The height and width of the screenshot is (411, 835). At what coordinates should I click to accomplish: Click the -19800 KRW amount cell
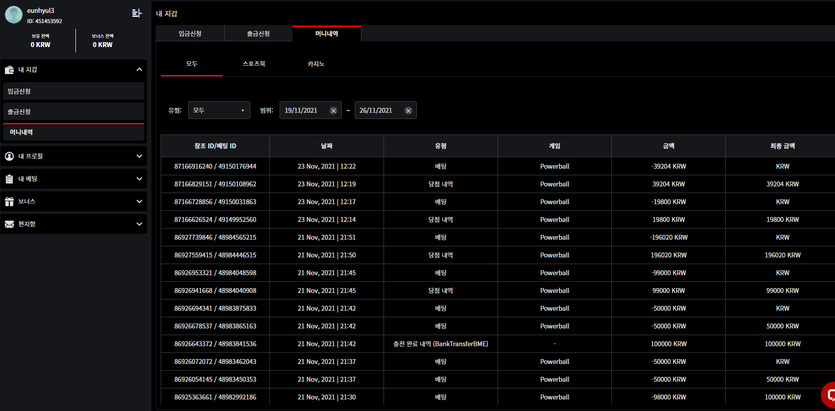point(668,202)
